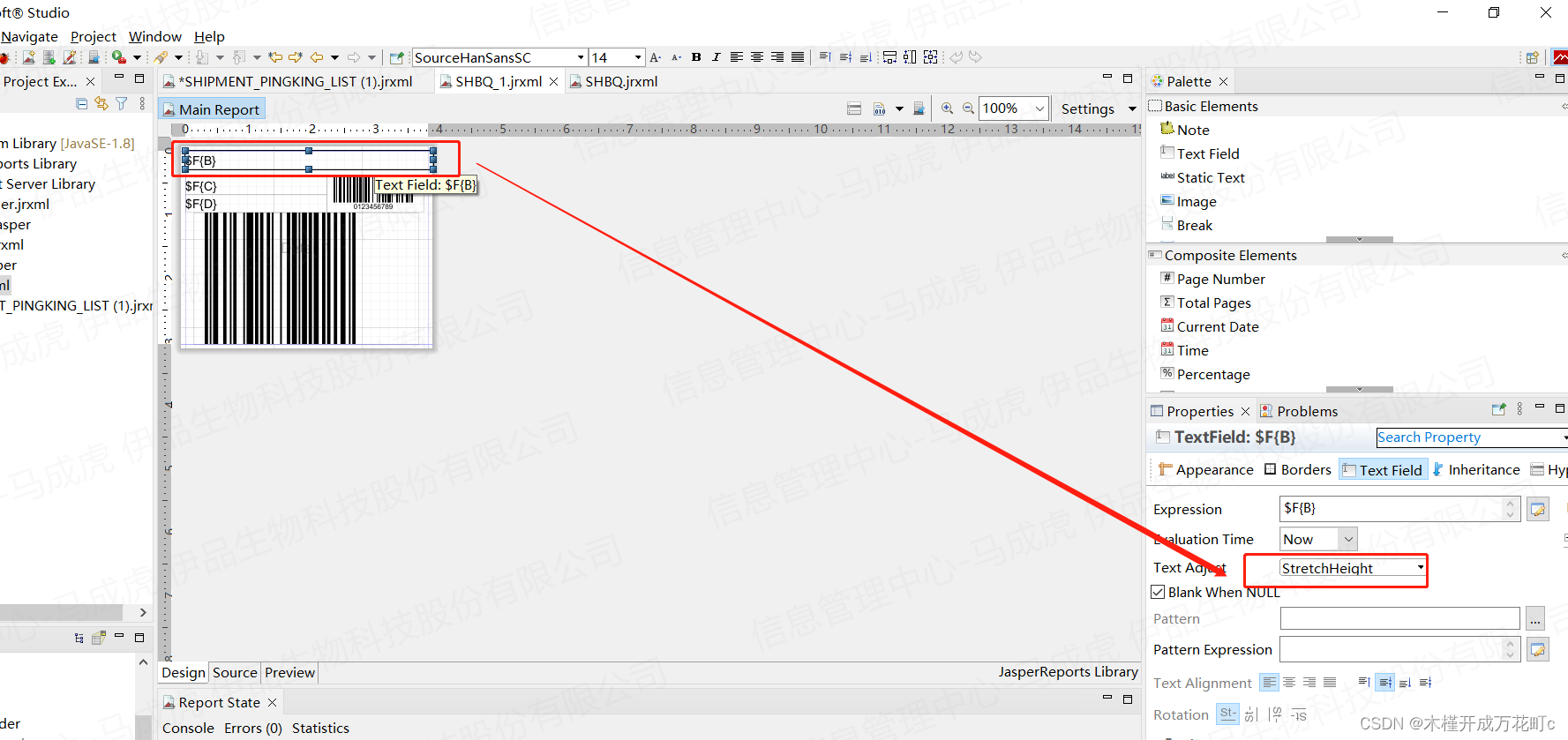Open the Help menu
1568x740 pixels.
coord(209,36)
